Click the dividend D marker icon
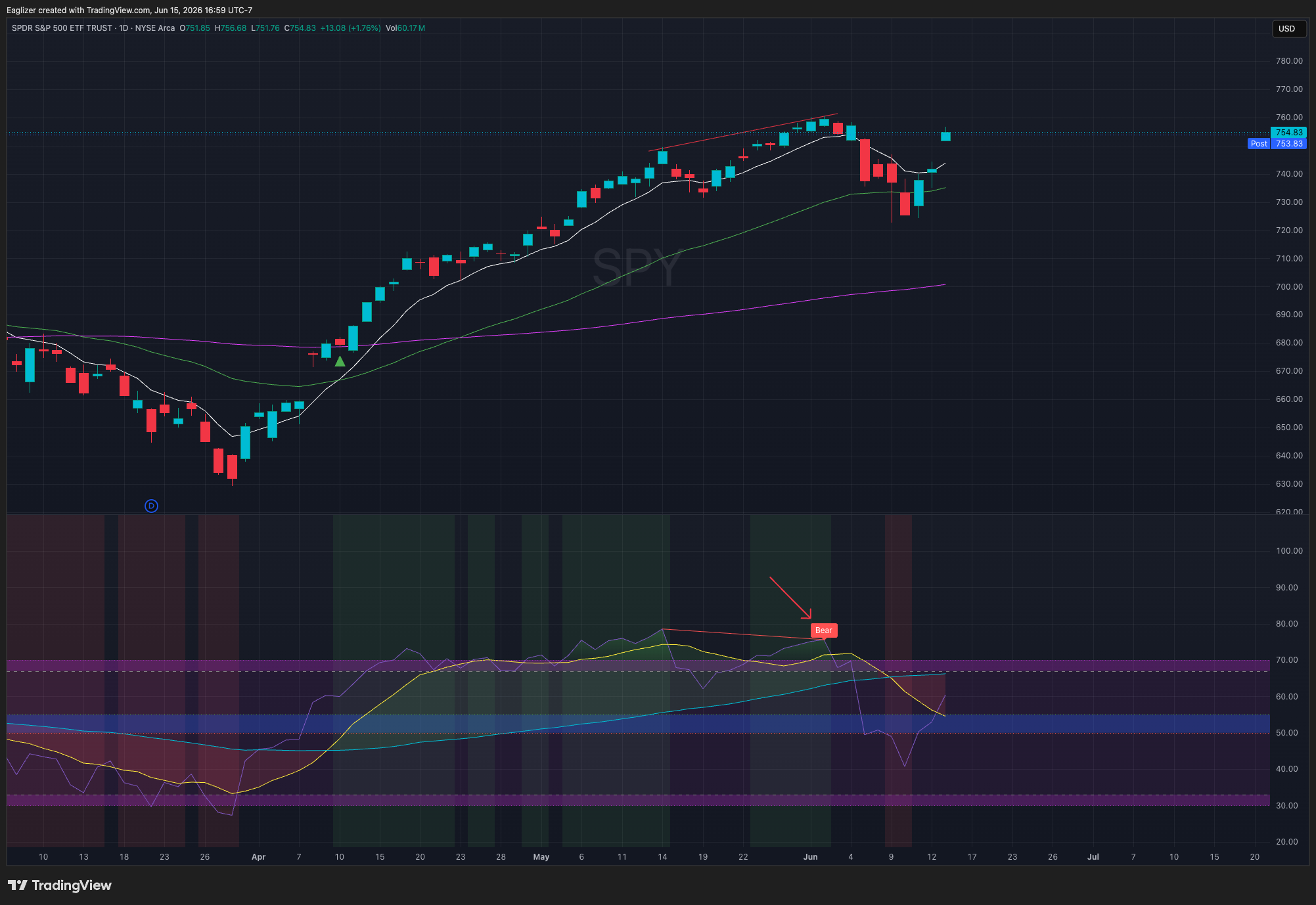 pyautogui.click(x=151, y=506)
